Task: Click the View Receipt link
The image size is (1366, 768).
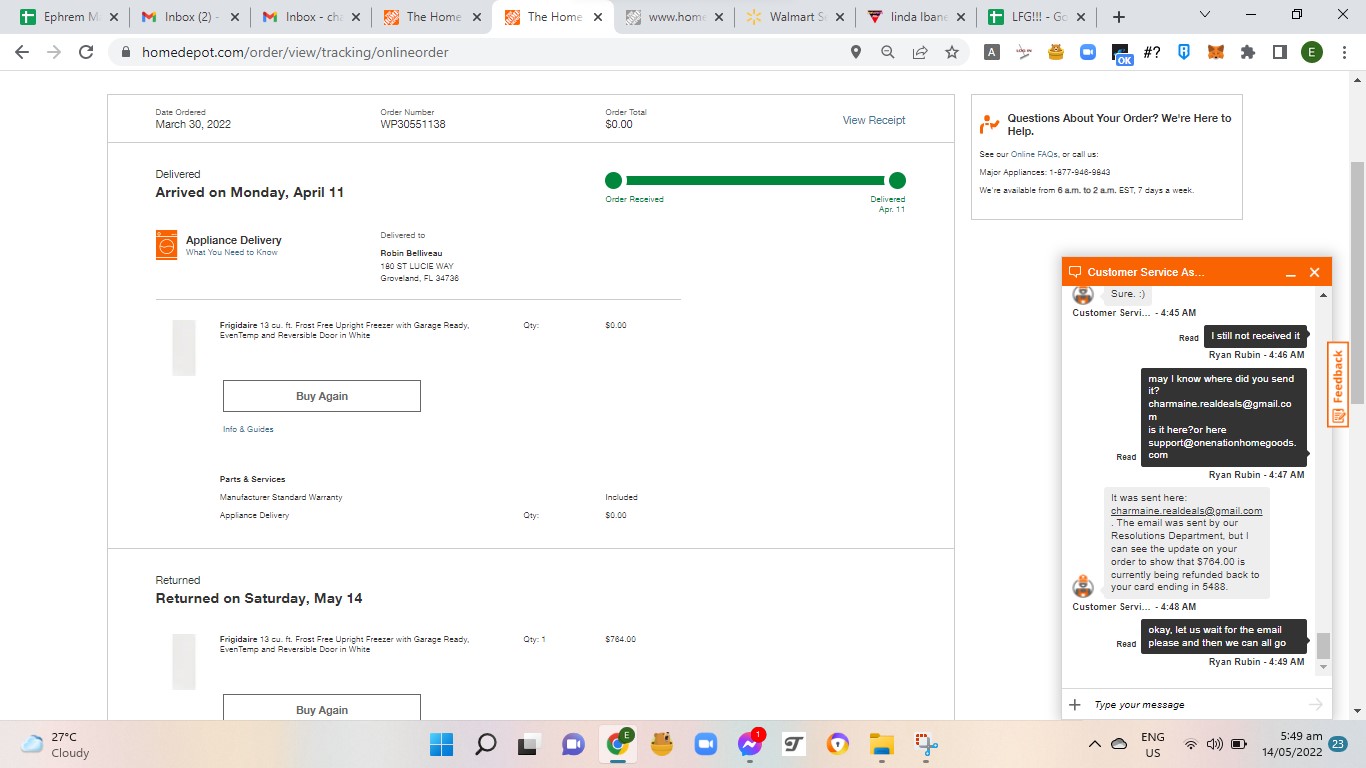Action: tap(874, 120)
